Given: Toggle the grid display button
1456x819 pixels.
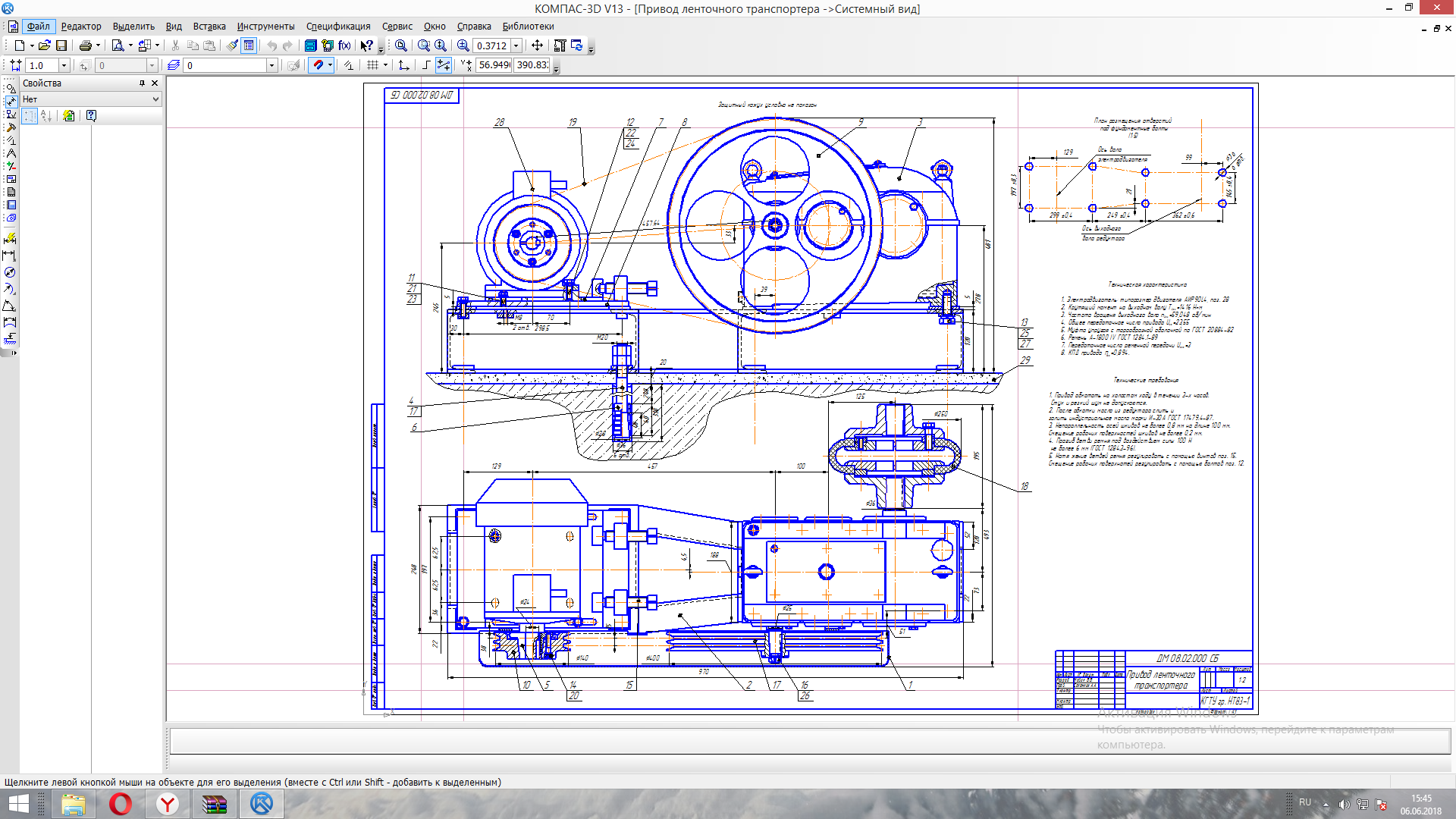Looking at the screenshot, I should [372, 65].
